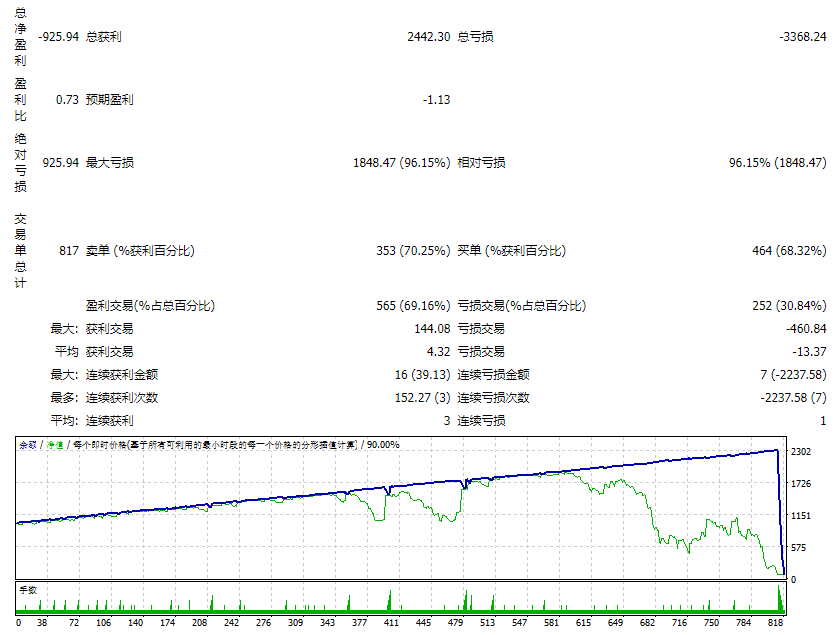Select the value 7 (-2237.58)
The image size is (834, 635).
pyautogui.click(x=793, y=374)
